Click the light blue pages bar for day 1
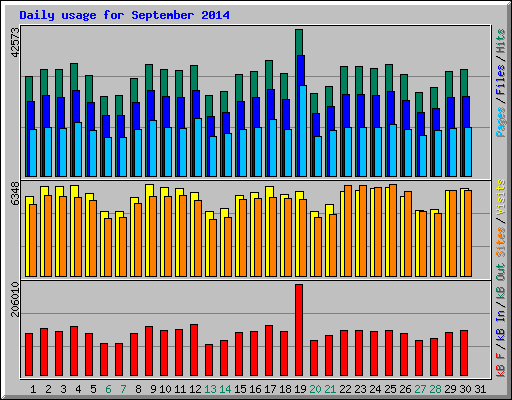 [33, 153]
